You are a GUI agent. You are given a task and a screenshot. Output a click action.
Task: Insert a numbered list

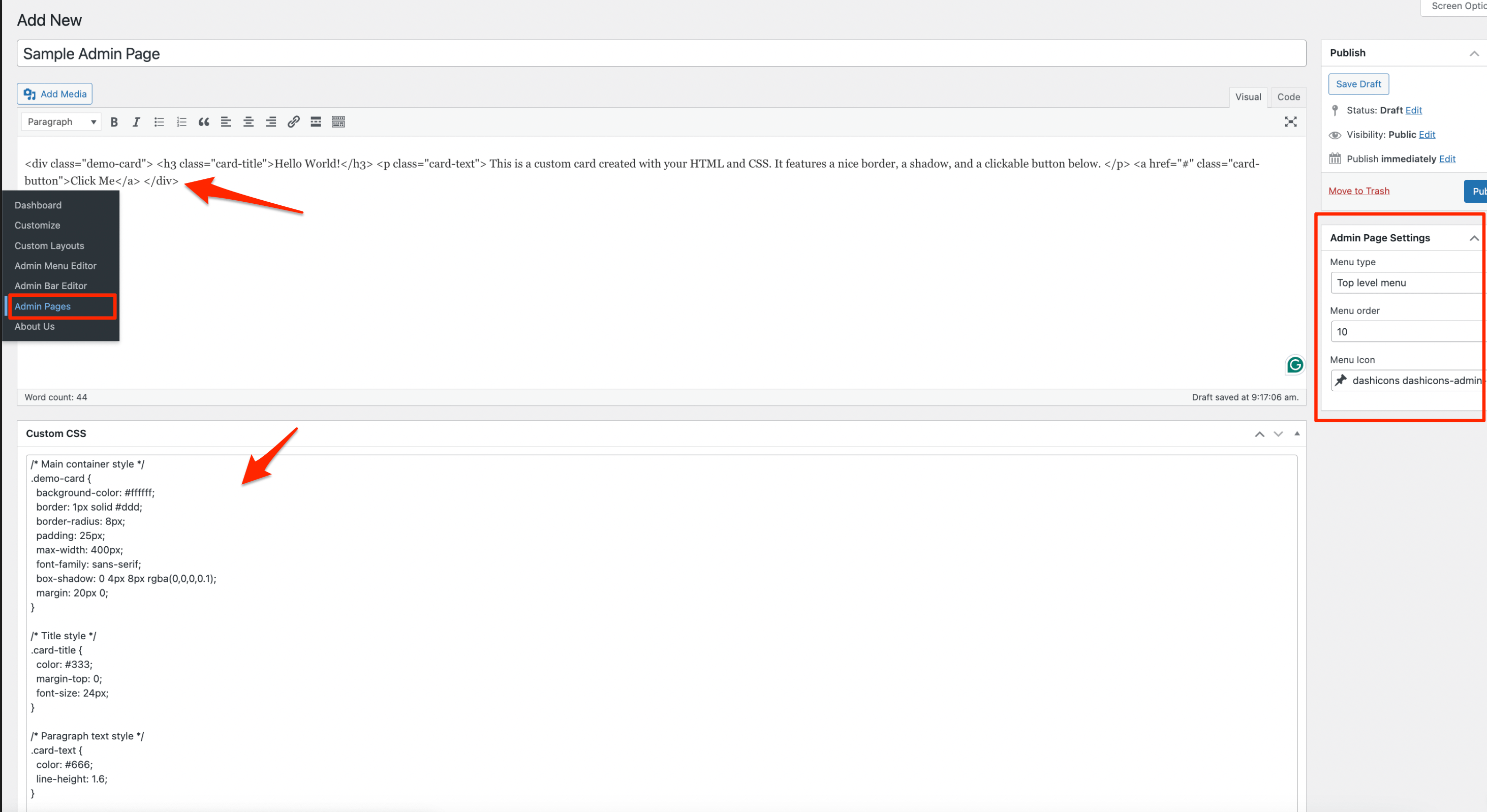point(181,122)
